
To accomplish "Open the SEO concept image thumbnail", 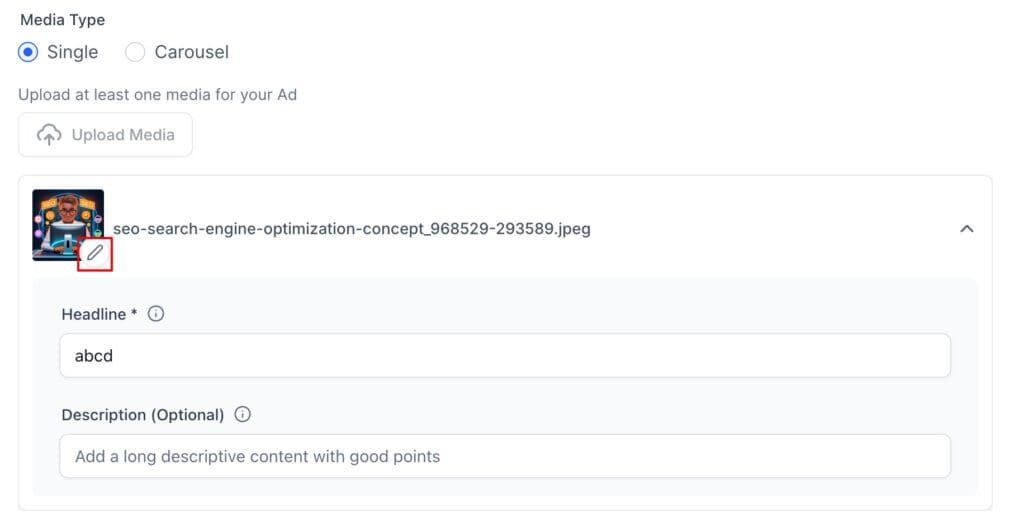I will (68, 225).
